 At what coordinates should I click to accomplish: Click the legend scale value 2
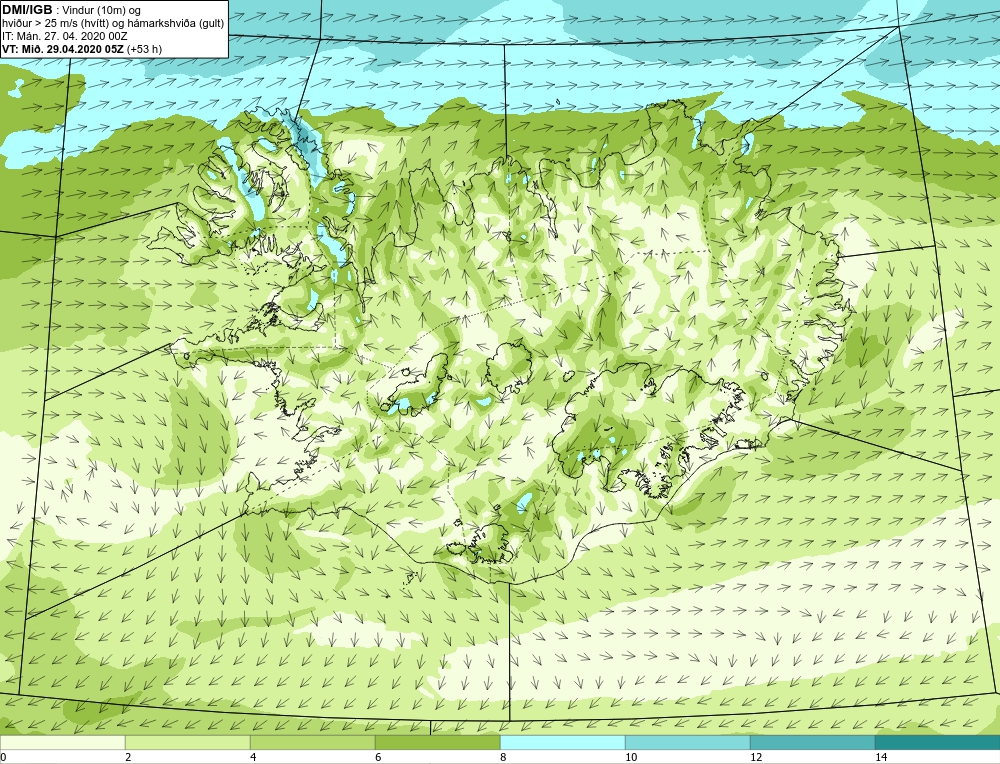click(x=128, y=757)
